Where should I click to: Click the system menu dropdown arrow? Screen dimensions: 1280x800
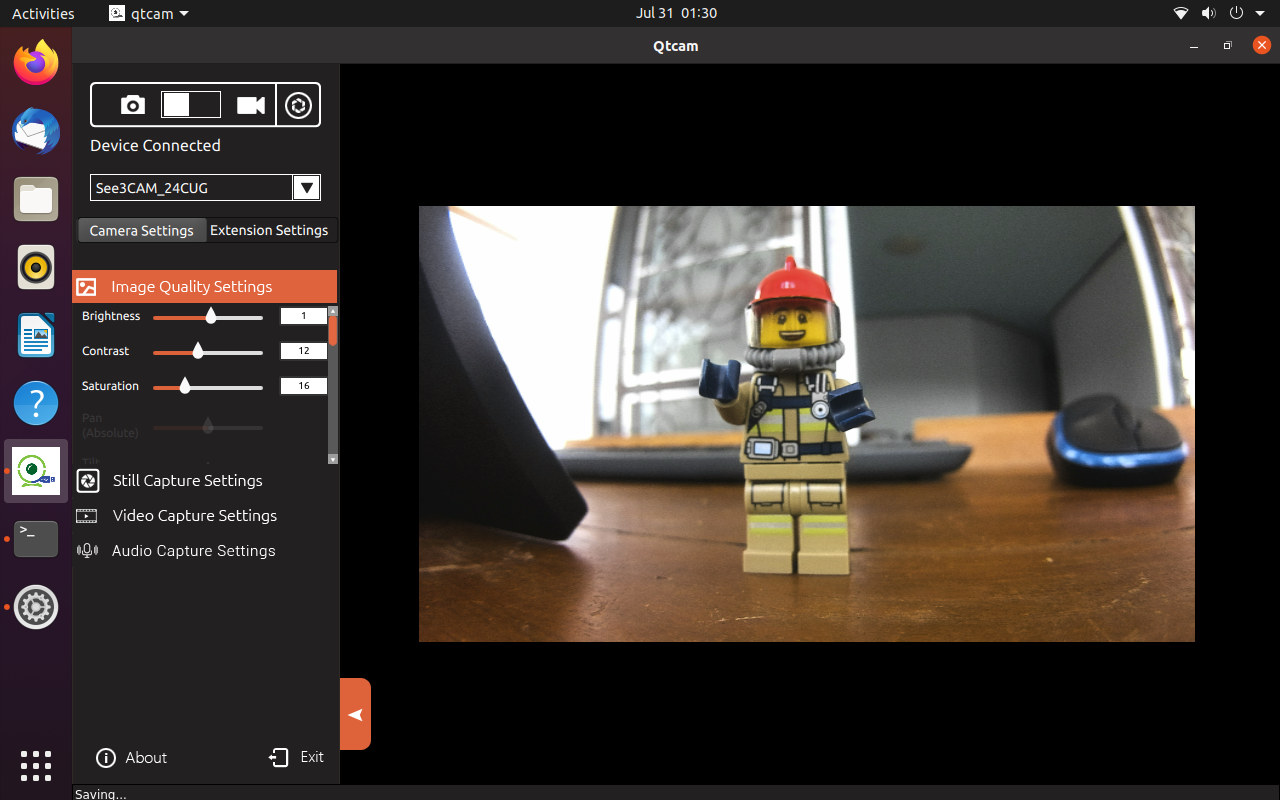pyautogui.click(x=1262, y=13)
